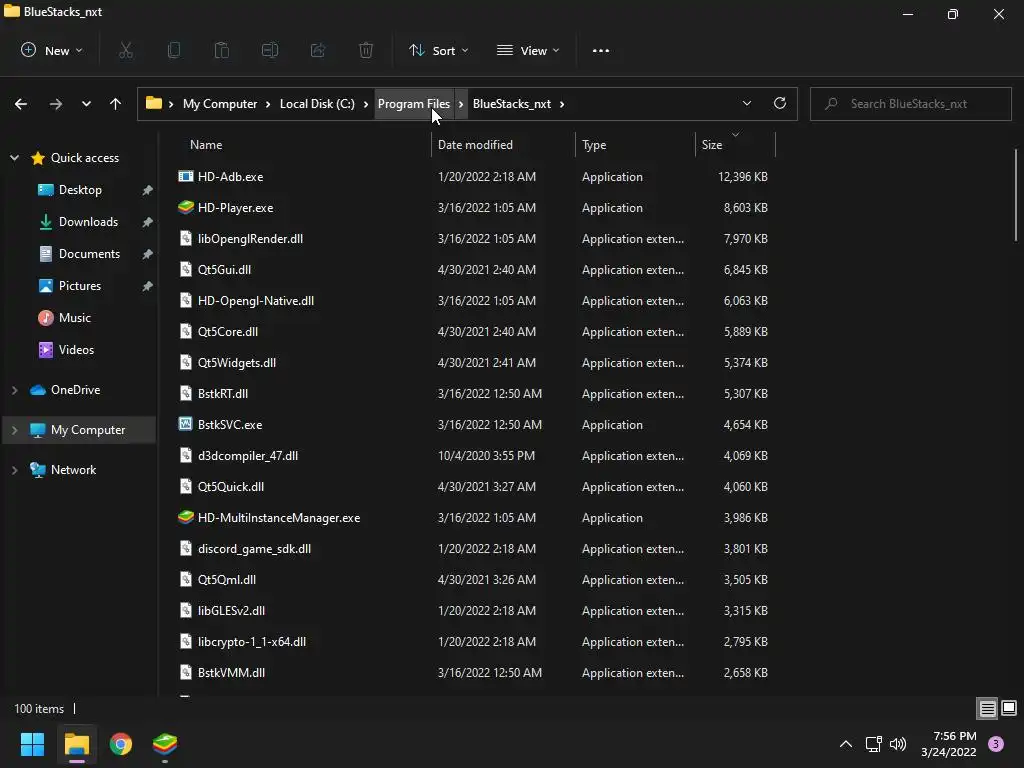Click My Computer in address breadcrumb
This screenshot has width=1024, height=768.
pos(220,104)
